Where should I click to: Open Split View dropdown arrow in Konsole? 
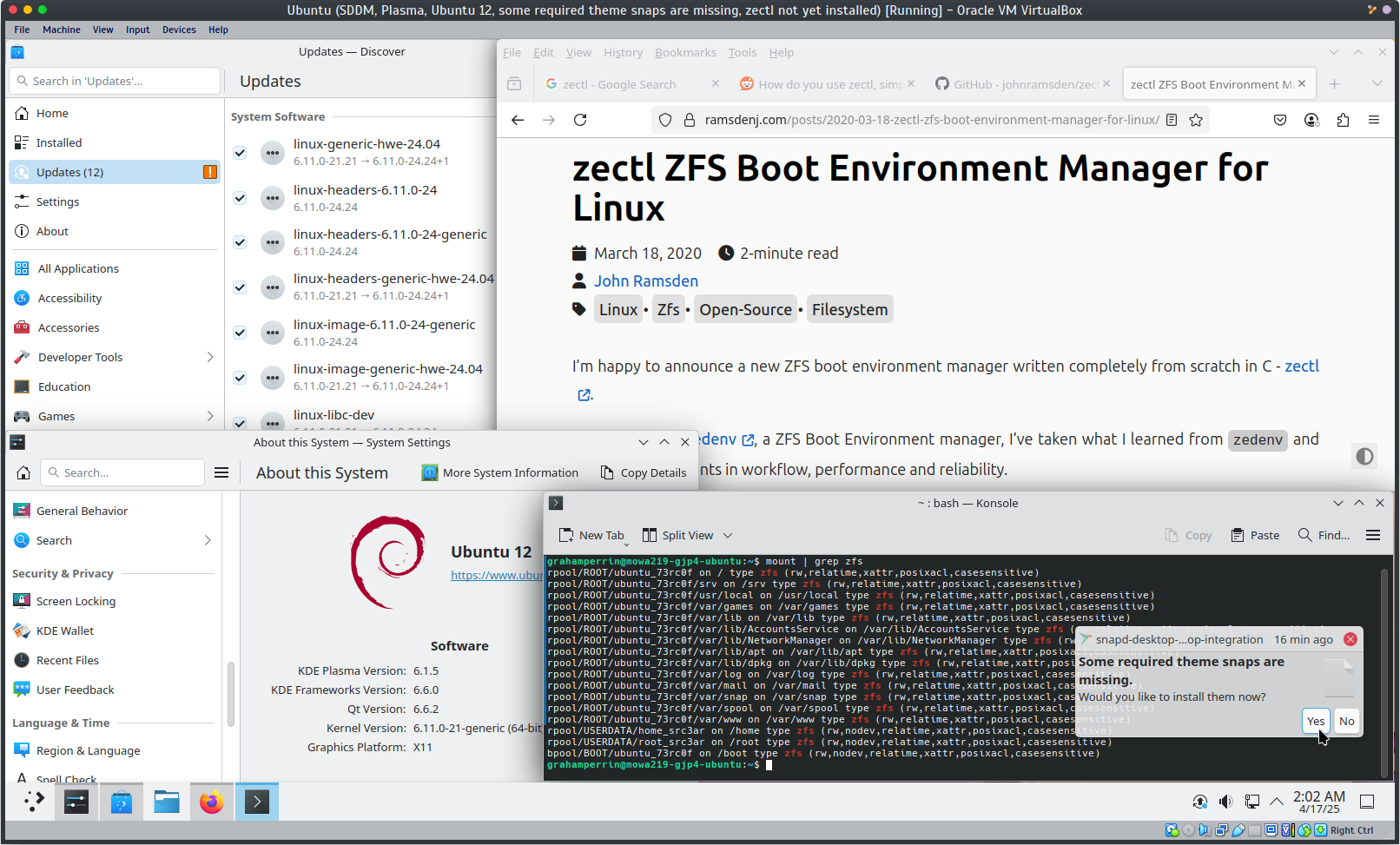pos(728,535)
